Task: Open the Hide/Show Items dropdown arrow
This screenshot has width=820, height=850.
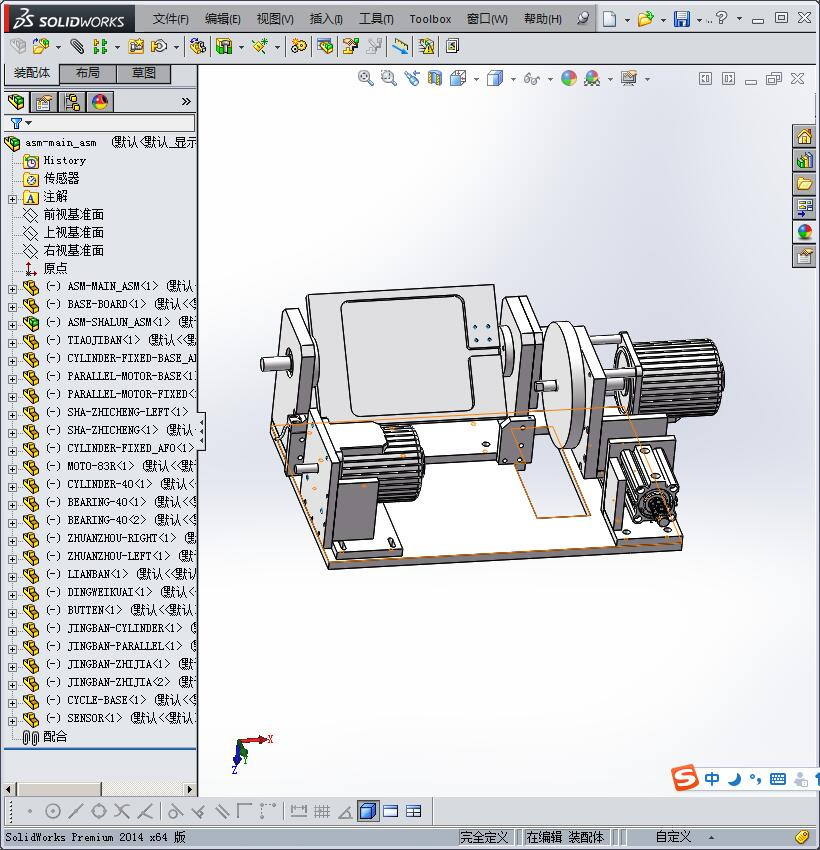Action: coord(550,80)
